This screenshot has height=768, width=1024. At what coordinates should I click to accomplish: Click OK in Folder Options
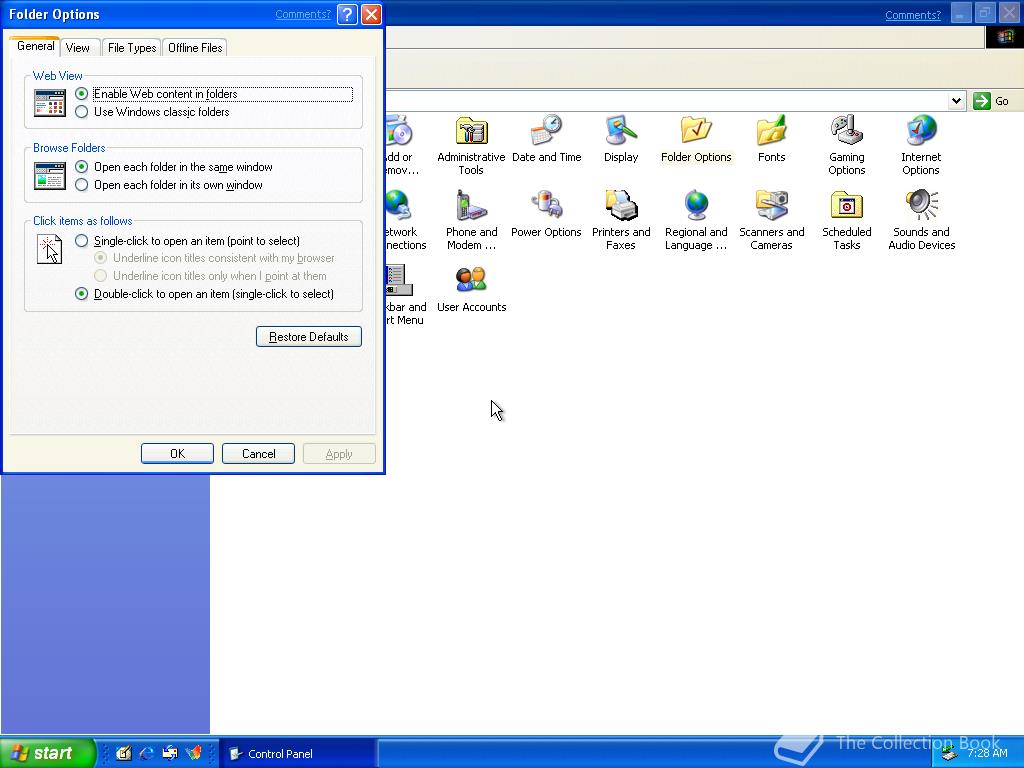click(177, 454)
